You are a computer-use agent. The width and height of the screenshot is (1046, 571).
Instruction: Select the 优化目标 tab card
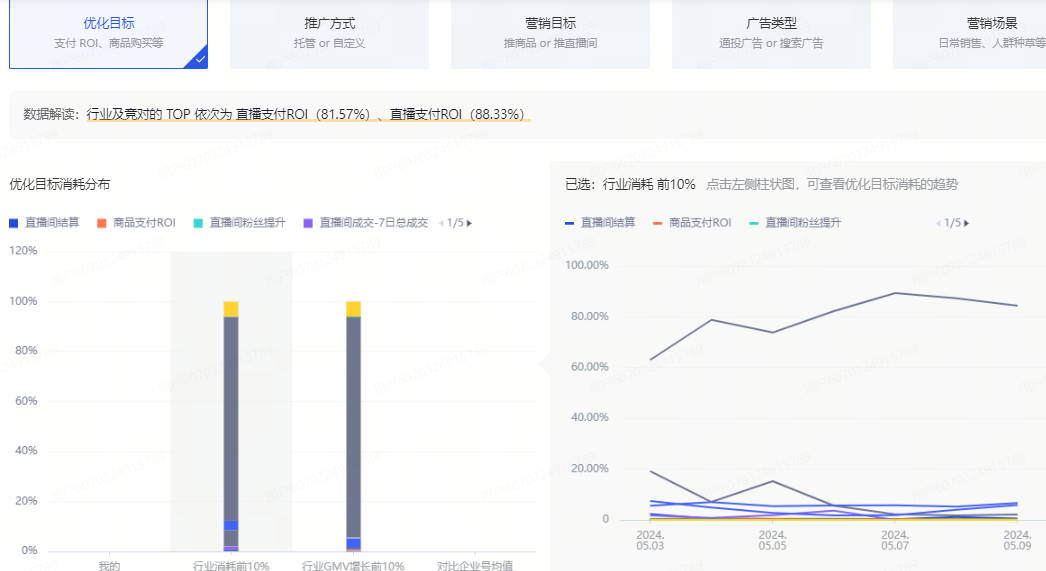point(108,33)
